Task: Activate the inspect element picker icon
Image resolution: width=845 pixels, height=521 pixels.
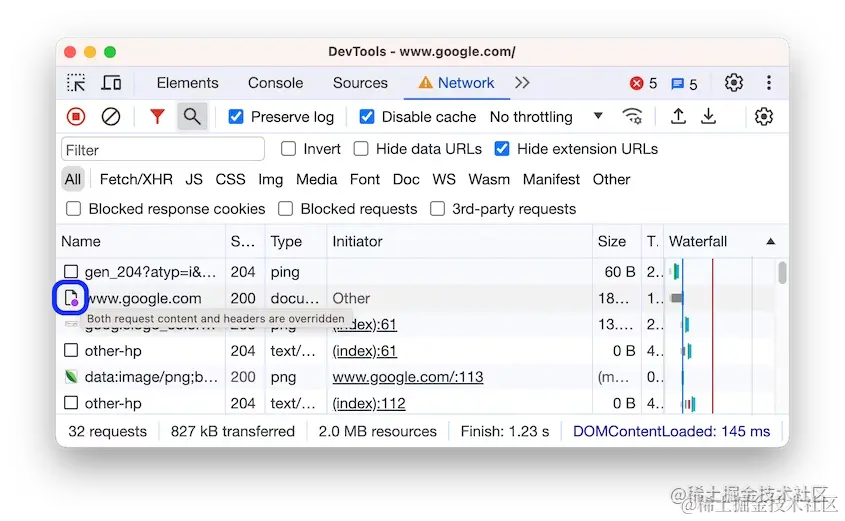Action: [x=76, y=83]
